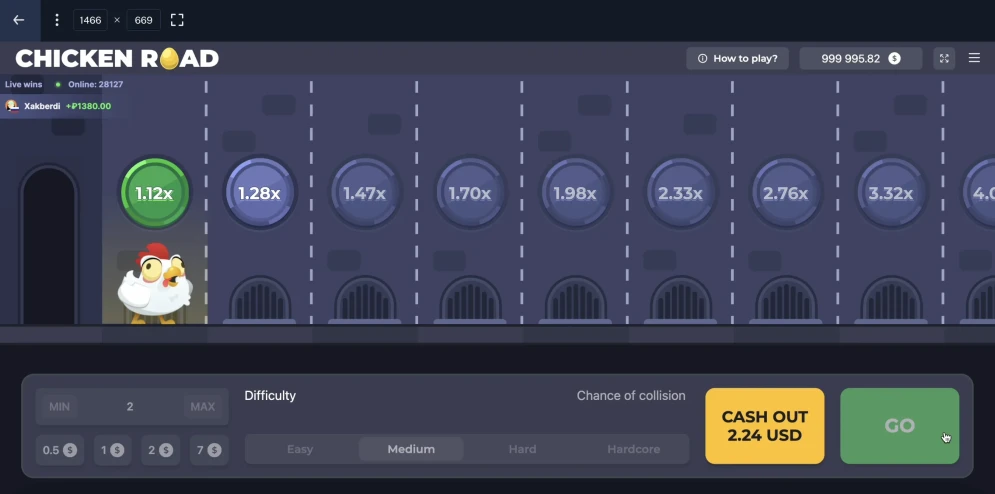Open the three-dot options menu
Screen dimensions: 995x494
[57, 20]
